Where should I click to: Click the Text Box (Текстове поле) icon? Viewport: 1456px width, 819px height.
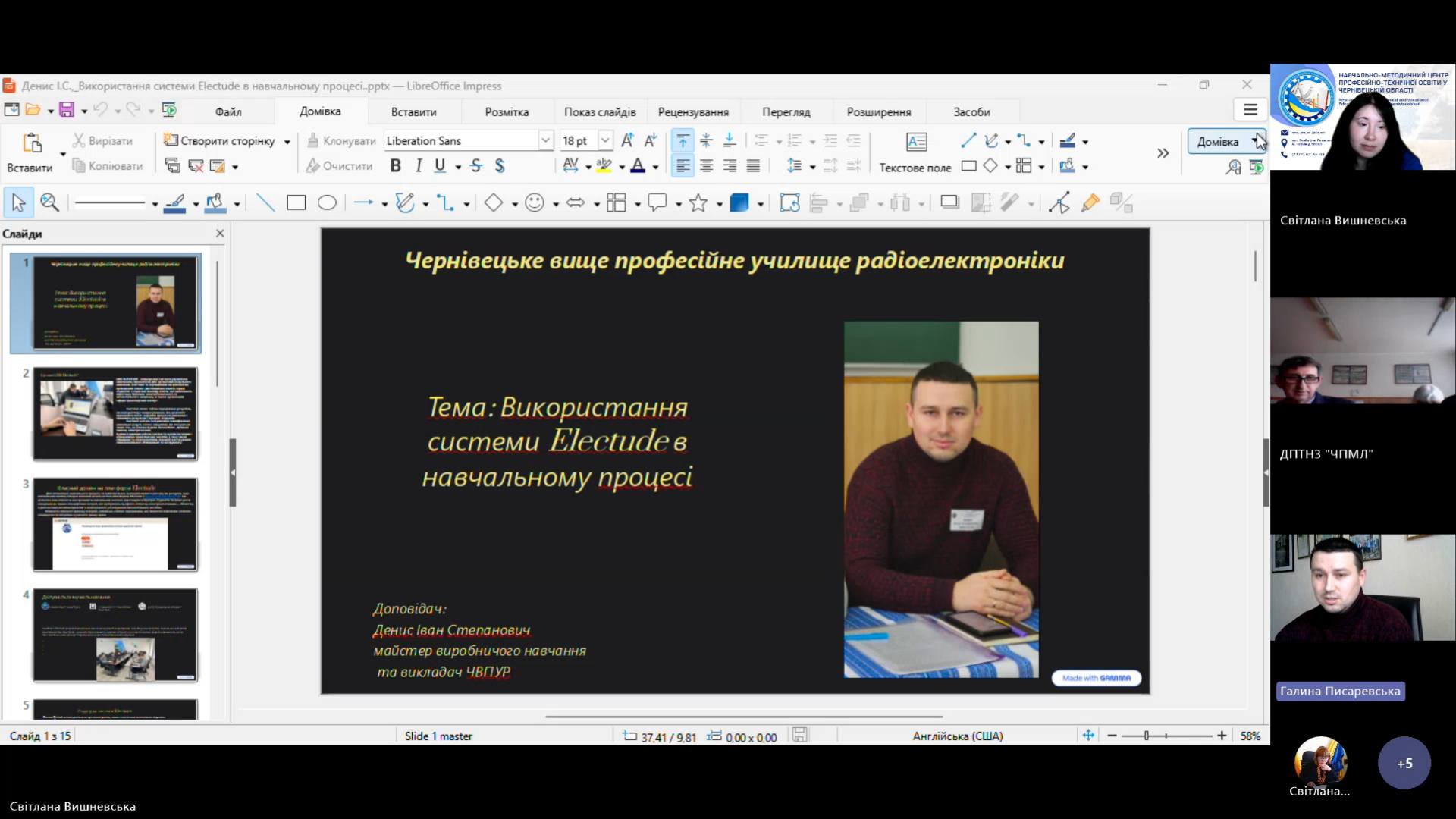click(x=916, y=142)
